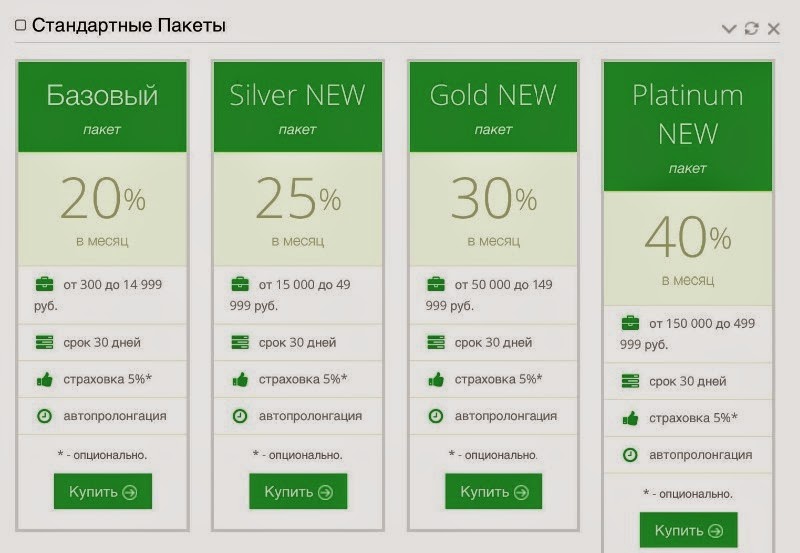Click the term icon in Gold NEW package
Viewport: 800px width, 553px height.
pos(436,343)
